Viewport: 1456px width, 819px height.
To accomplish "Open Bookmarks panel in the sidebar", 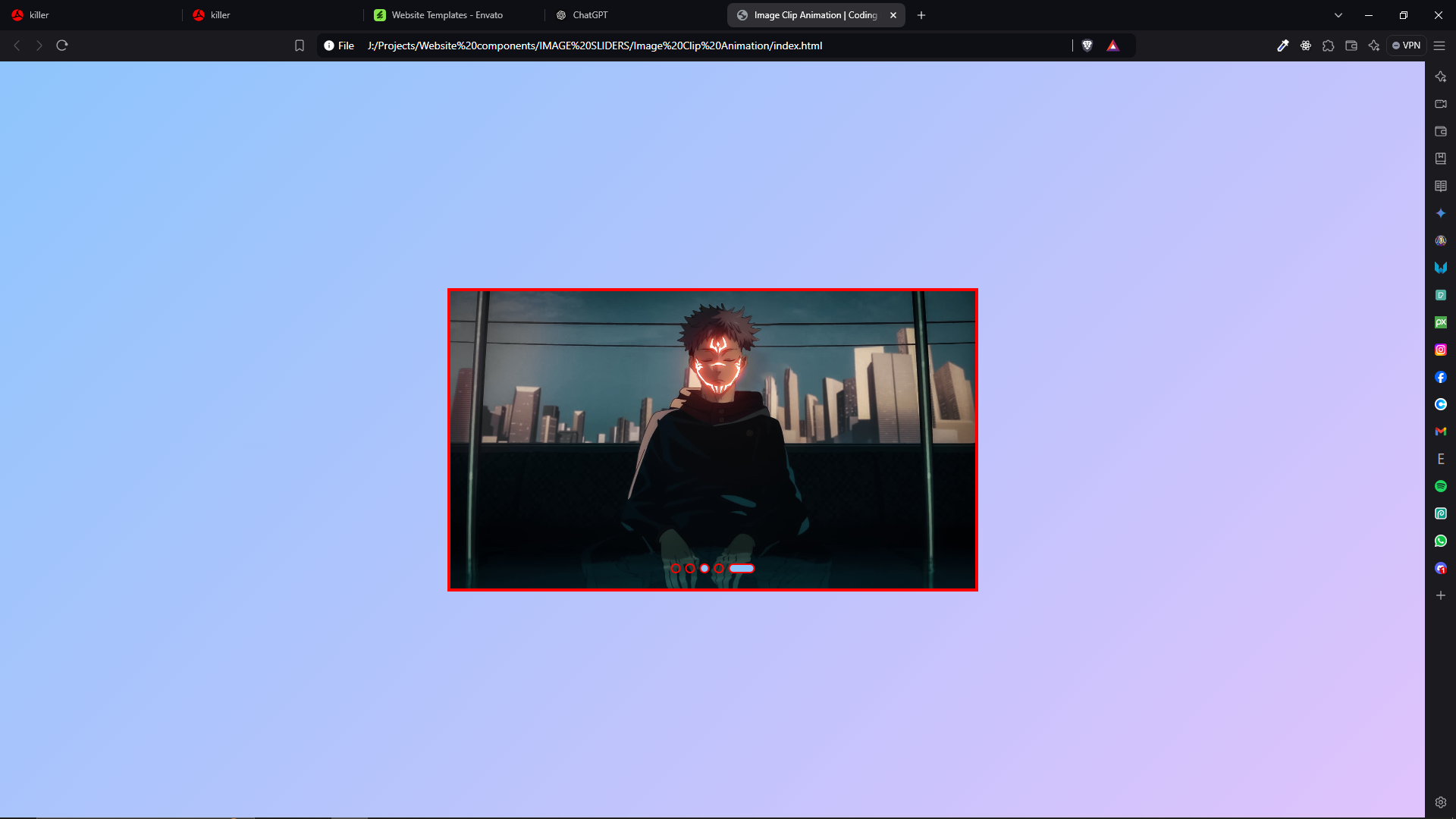I will 1441,158.
